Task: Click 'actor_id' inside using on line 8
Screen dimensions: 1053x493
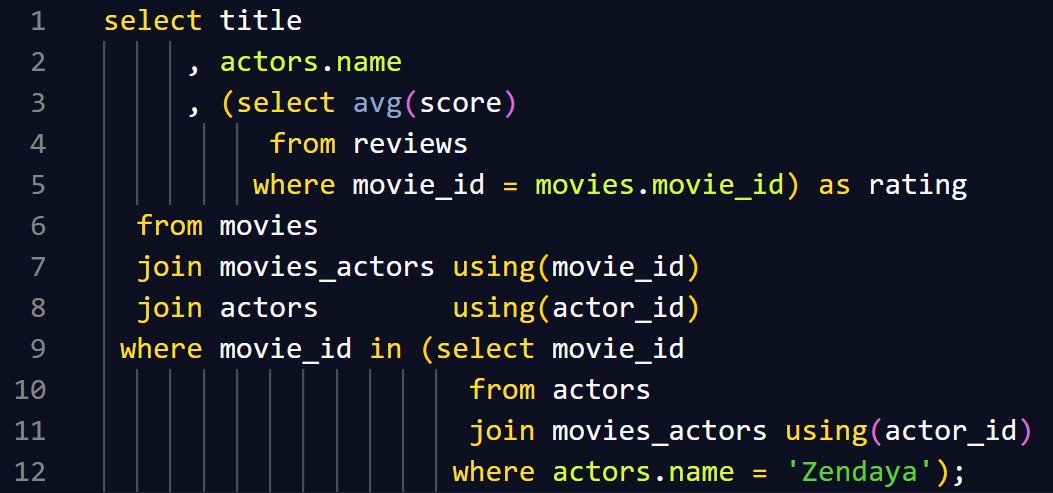Action: (x=617, y=308)
